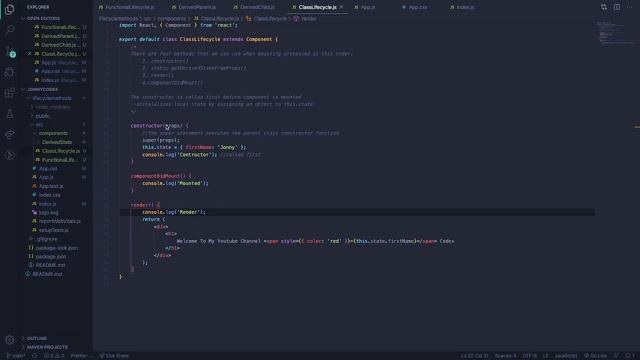
Task: Open DerivedChild.js from Open Editors list
Action: [x=60, y=45]
